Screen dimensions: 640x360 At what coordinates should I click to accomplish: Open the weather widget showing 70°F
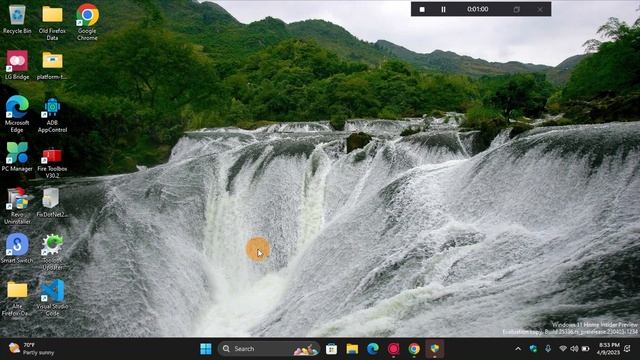[x=31, y=349]
